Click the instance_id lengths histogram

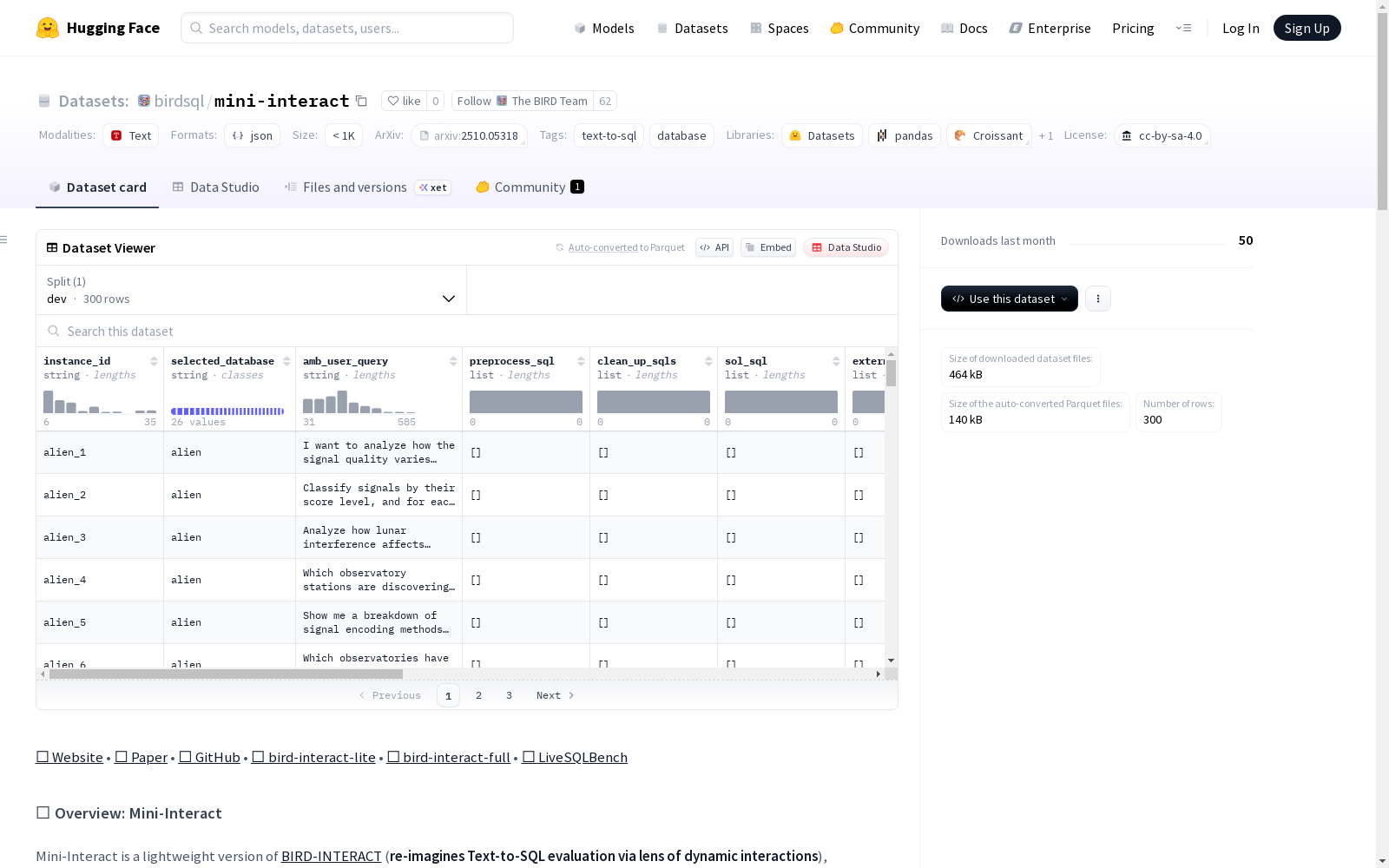pos(100,402)
